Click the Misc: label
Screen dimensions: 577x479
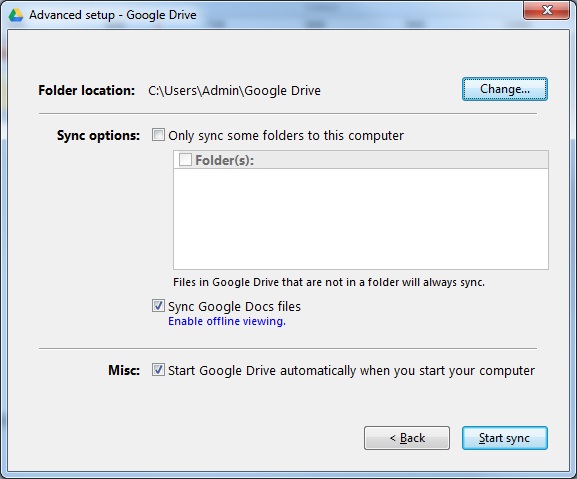tap(124, 370)
